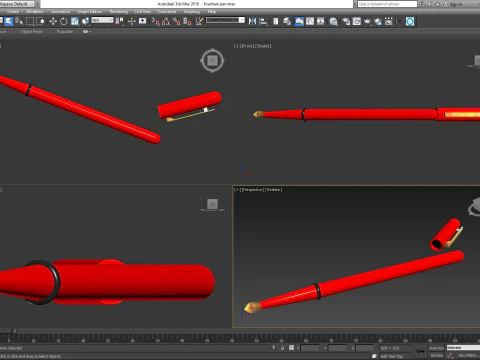480x360 pixels.
Task: Open the Create menu
Action: pos(13,12)
